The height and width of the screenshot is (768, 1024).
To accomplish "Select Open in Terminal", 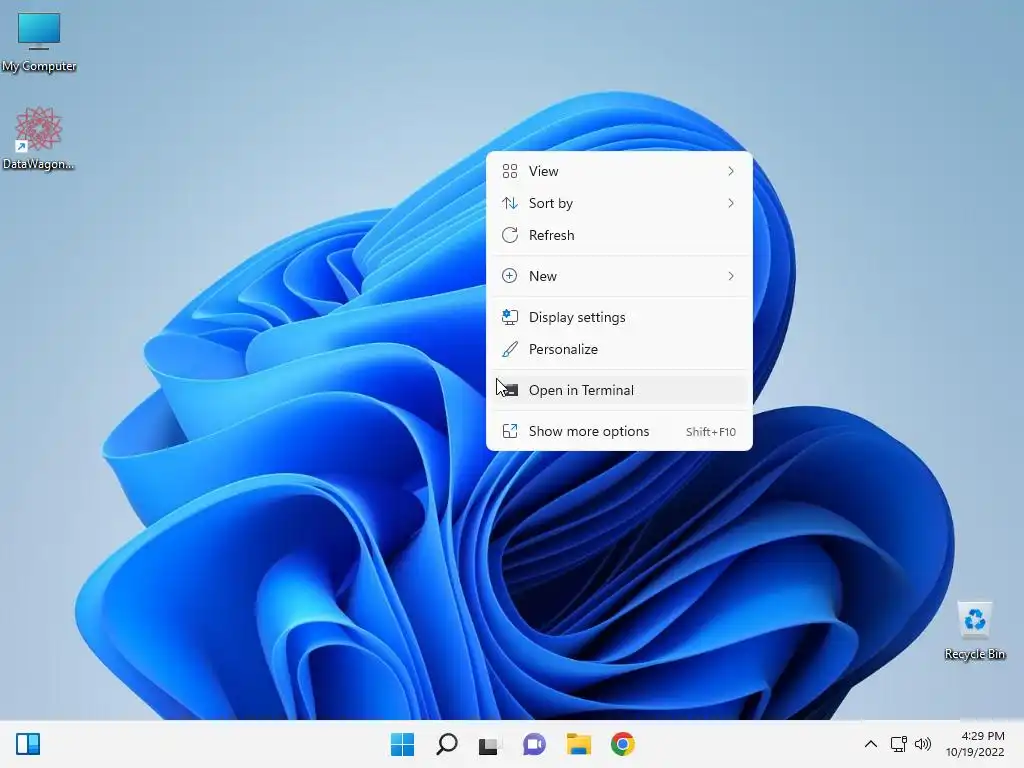I will click(x=619, y=391).
